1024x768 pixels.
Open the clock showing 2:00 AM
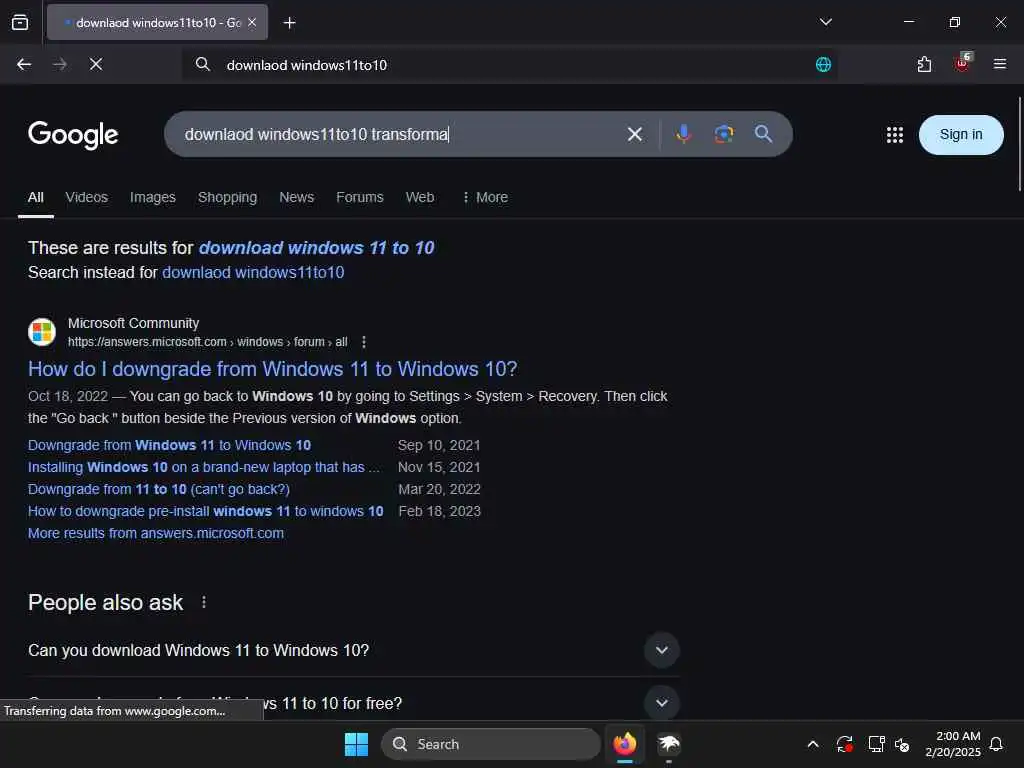(953, 744)
